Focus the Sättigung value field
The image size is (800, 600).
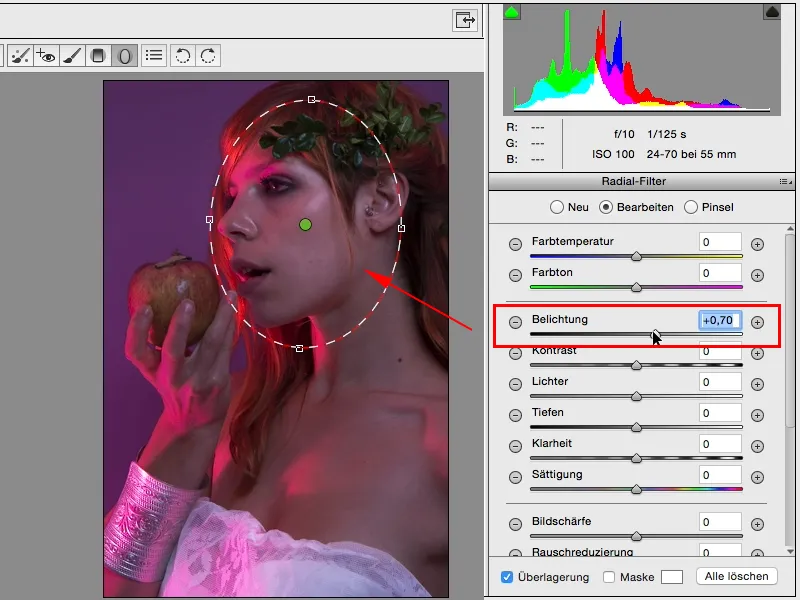pyautogui.click(x=720, y=476)
